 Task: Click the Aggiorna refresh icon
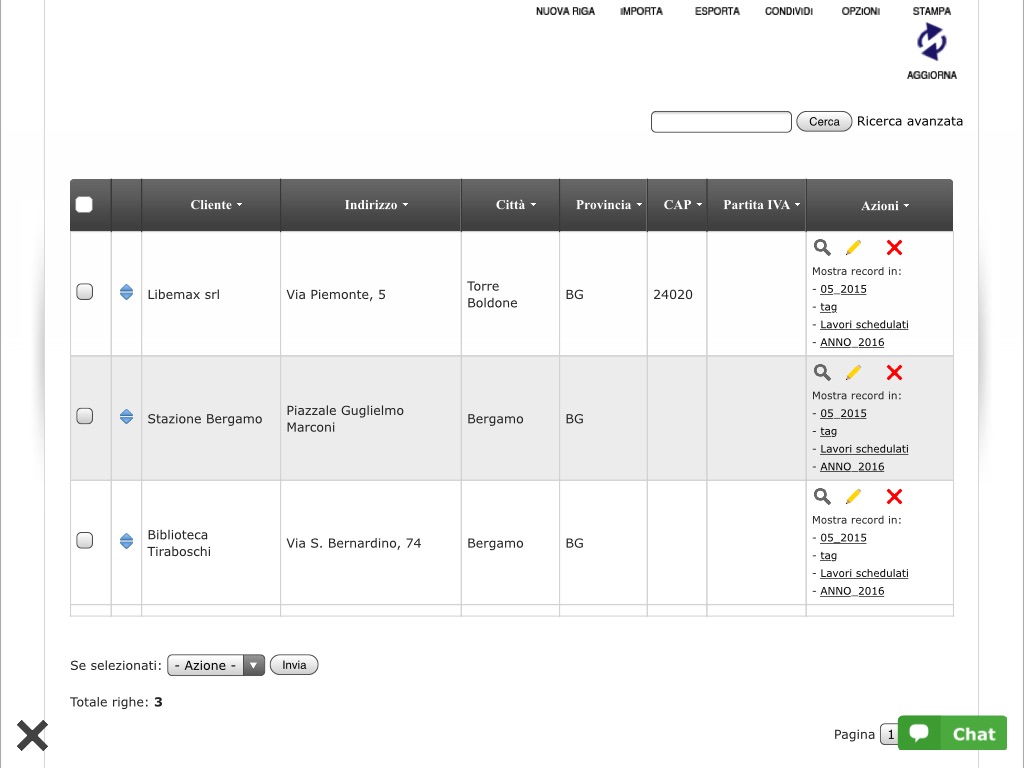click(x=931, y=43)
